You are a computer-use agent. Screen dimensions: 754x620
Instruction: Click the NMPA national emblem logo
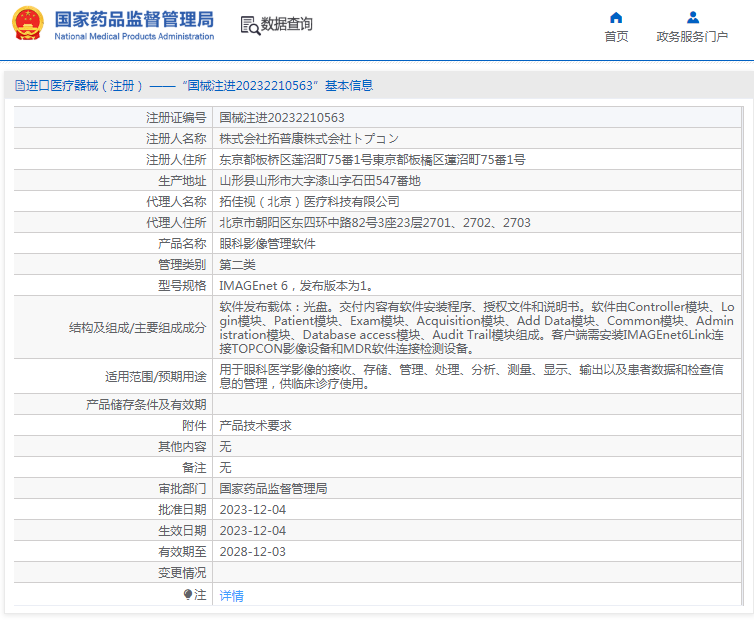[28, 23]
